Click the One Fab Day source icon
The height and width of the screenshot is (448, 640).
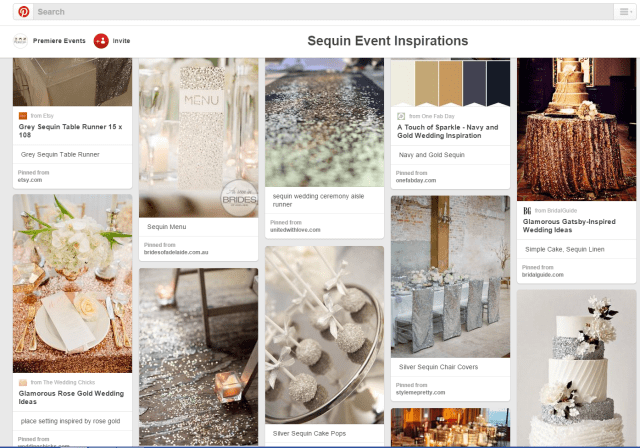tap(401, 116)
